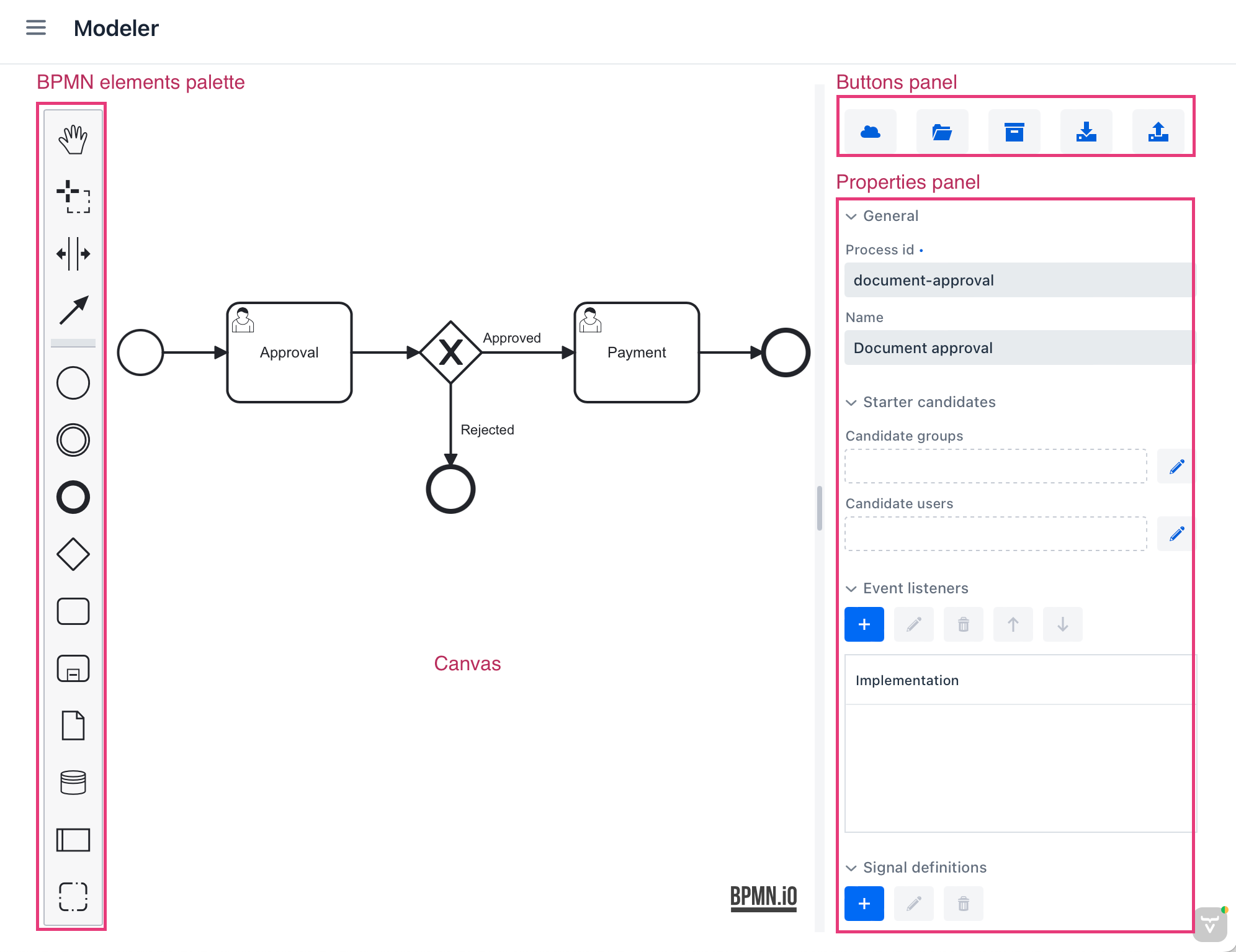Pick the Task shape from the palette
Image resolution: width=1236 pixels, height=952 pixels.
(73, 611)
